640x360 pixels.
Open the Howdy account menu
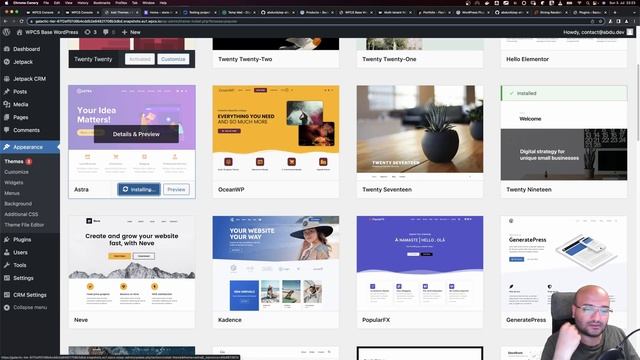pyautogui.click(x=598, y=32)
